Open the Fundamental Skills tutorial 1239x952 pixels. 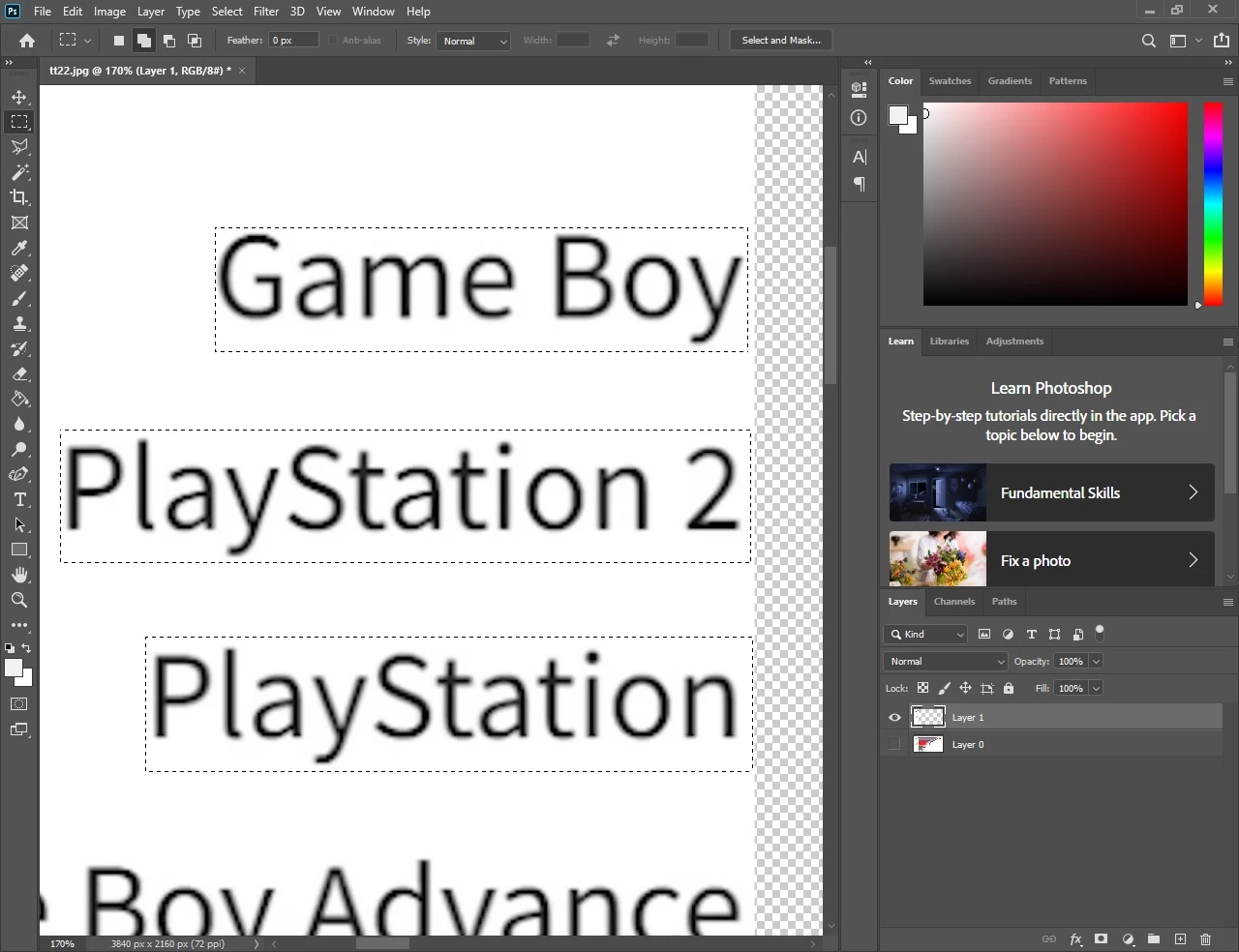1051,492
